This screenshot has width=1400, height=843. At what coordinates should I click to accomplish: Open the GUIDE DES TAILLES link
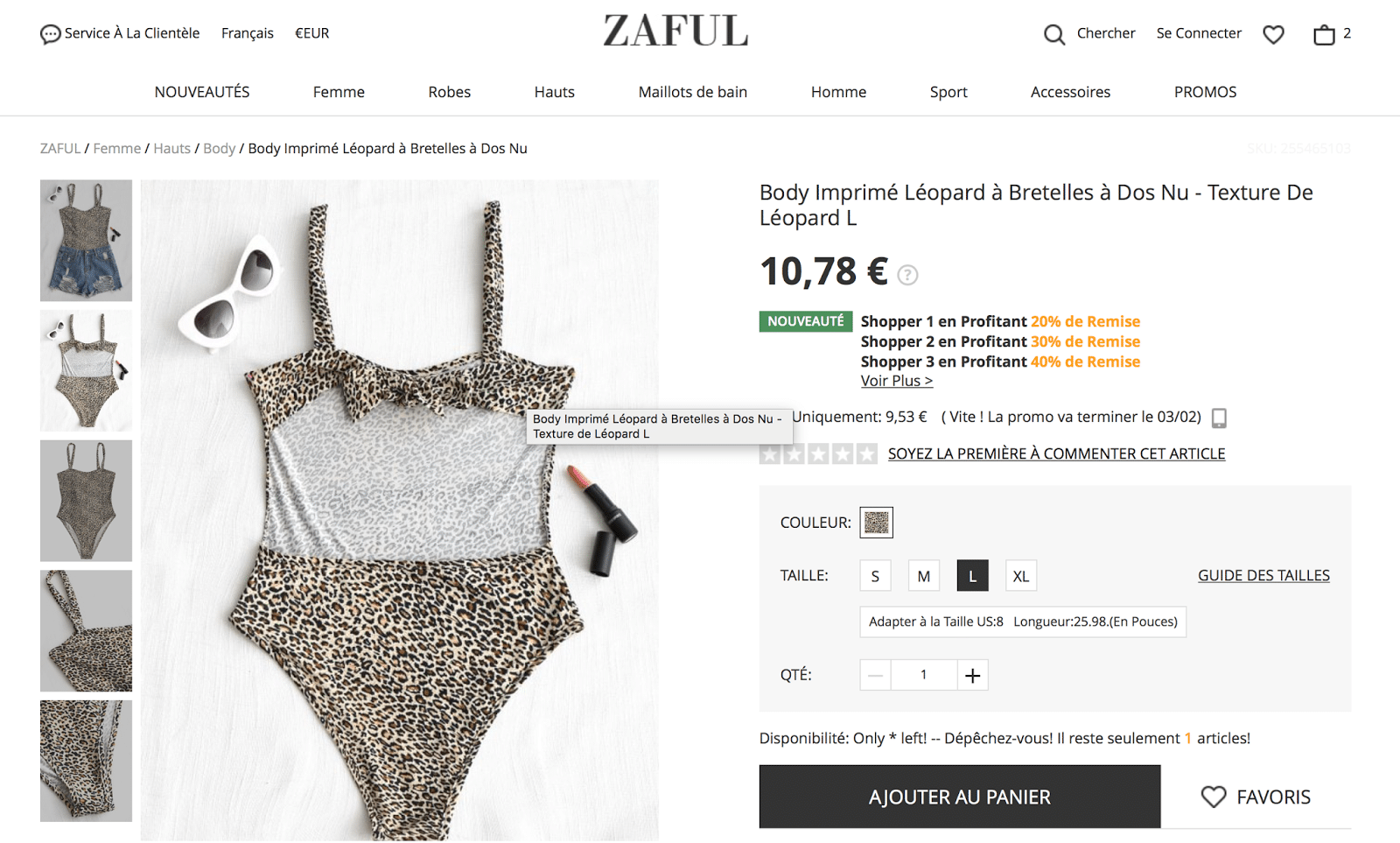(x=1263, y=575)
